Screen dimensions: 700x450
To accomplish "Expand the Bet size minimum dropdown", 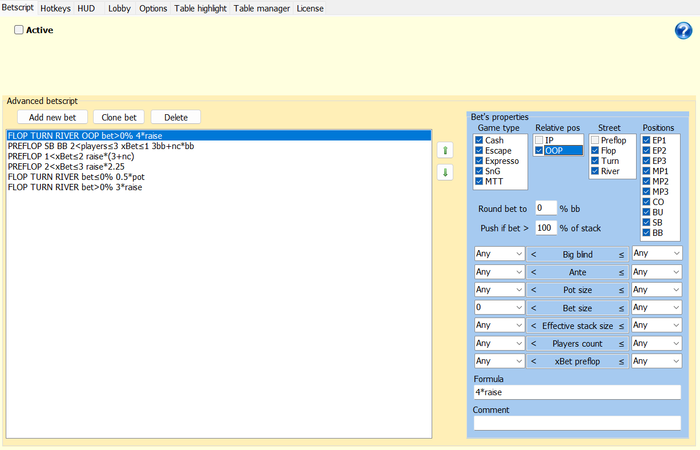I will point(499,307).
